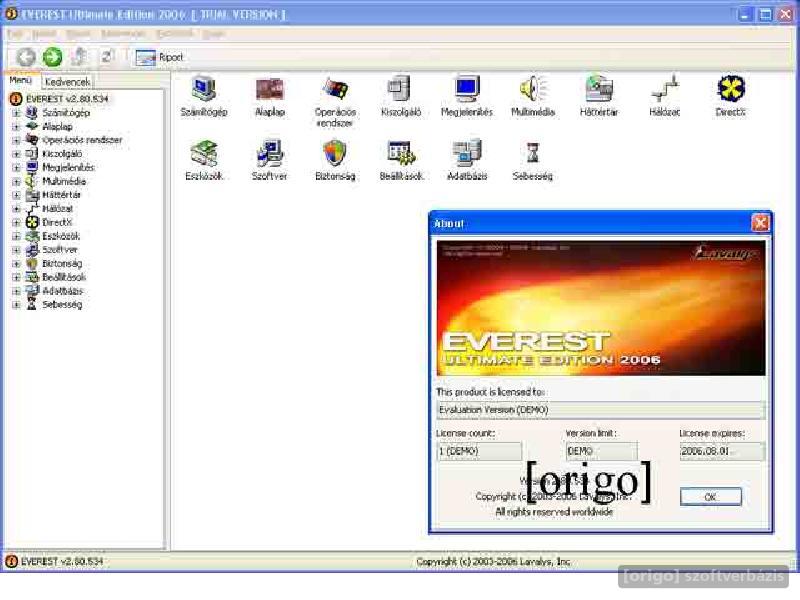Expand the Operációs rendszer tree node
This screenshot has height=600, width=800.
[x=16, y=140]
